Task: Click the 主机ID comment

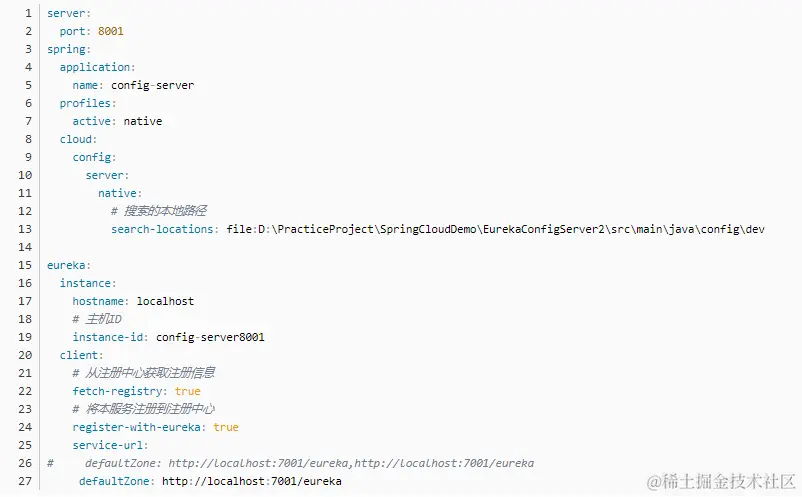Action: 97,319
